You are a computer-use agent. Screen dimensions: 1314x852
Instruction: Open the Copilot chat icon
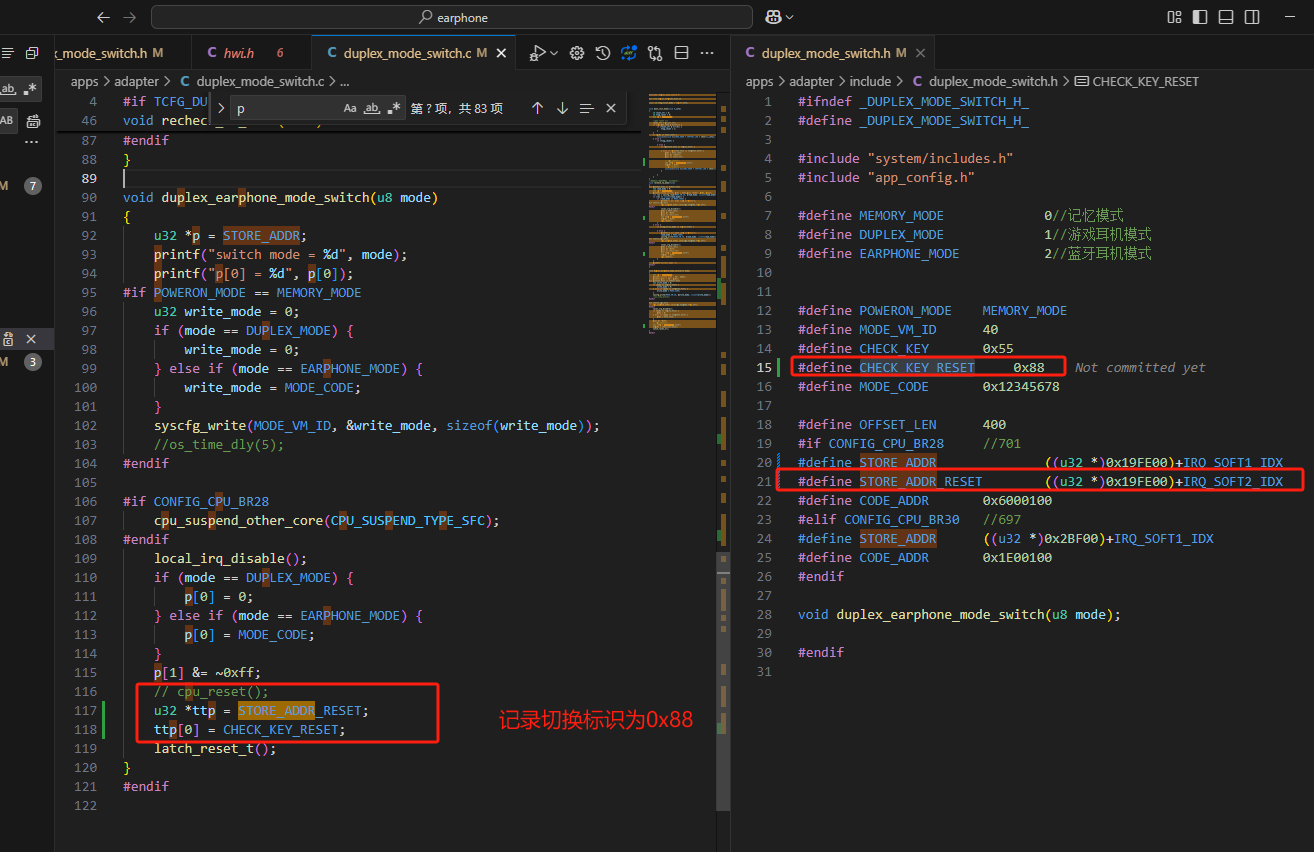[773, 17]
